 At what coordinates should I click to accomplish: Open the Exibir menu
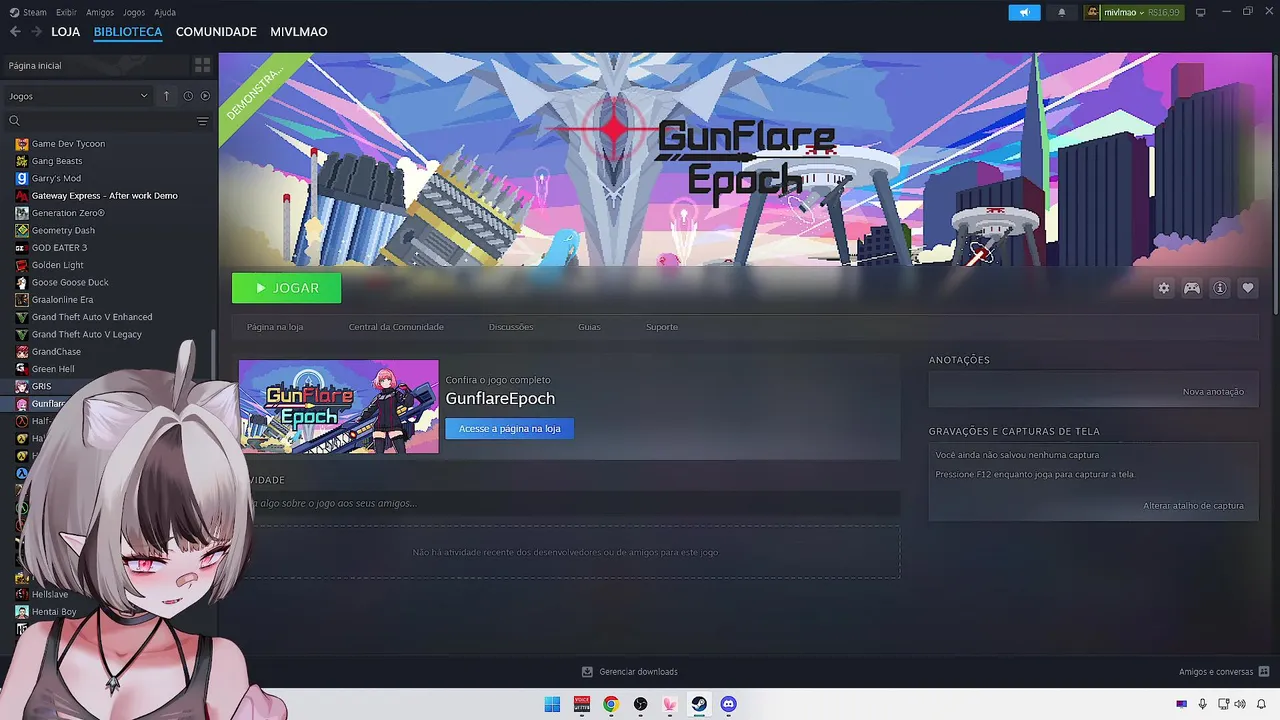[66, 12]
